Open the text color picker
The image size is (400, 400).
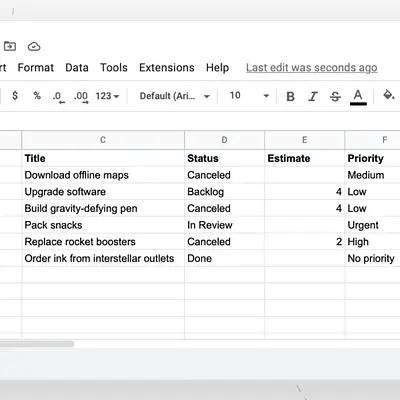click(358, 97)
